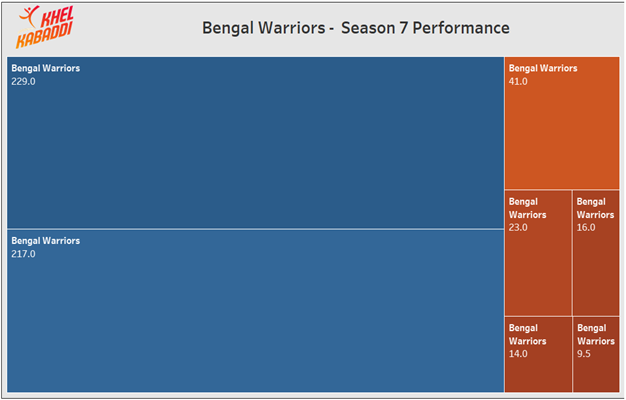The height and width of the screenshot is (400, 626).
Task: Click Bengal Warriors label in 229.0 tile
Action: tap(46, 68)
